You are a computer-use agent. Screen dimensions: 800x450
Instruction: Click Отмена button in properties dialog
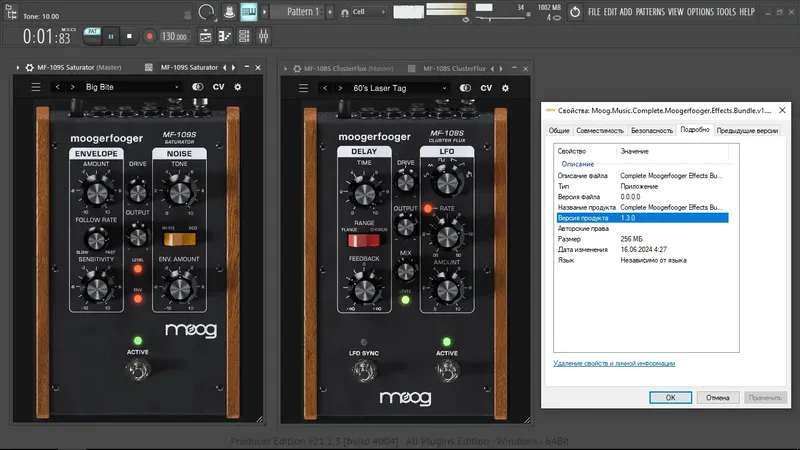(717, 397)
